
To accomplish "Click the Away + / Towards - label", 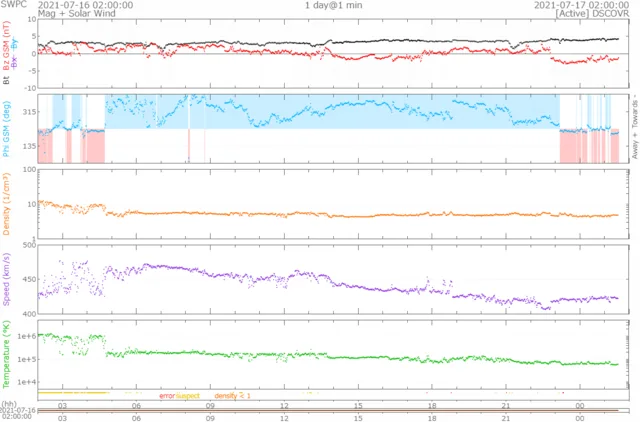I will (633, 128).
